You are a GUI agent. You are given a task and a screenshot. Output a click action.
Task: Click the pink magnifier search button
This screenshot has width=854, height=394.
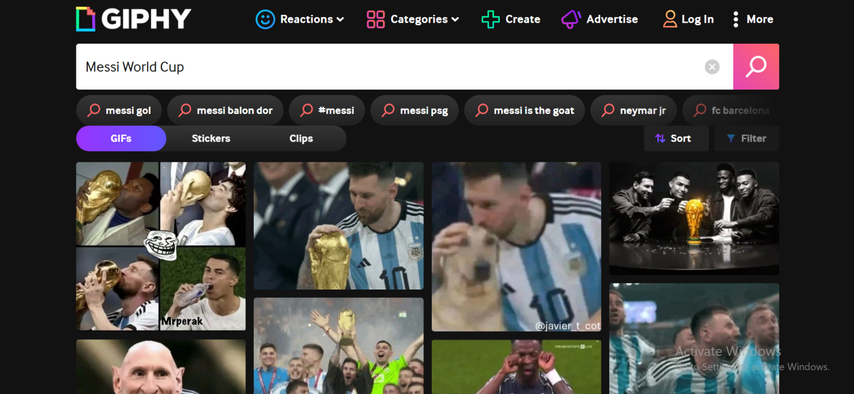(x=756, y=66)
